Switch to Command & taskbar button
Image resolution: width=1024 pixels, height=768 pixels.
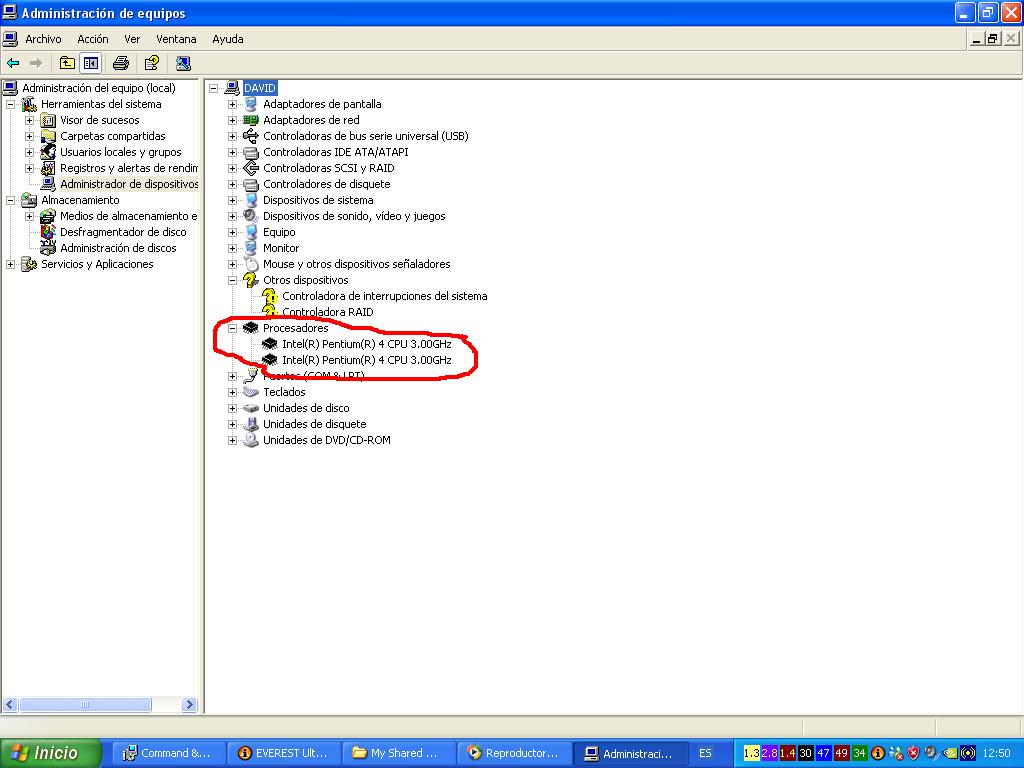(x=168, y=753)
